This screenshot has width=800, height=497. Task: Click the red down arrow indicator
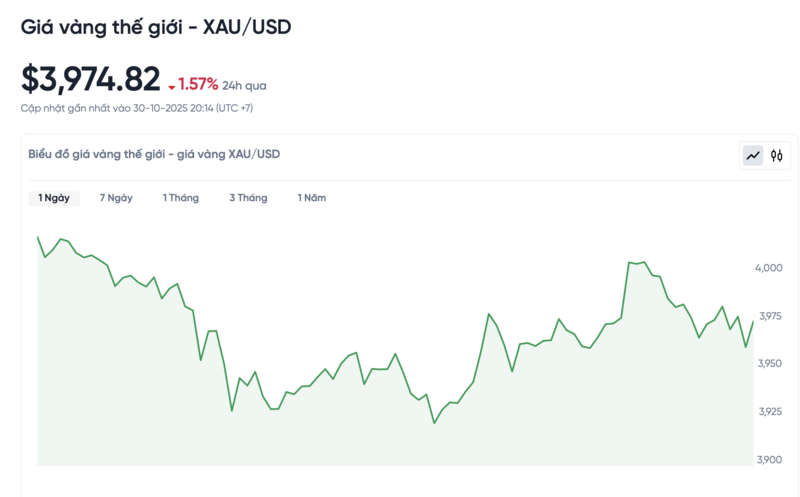coord(171,87)
